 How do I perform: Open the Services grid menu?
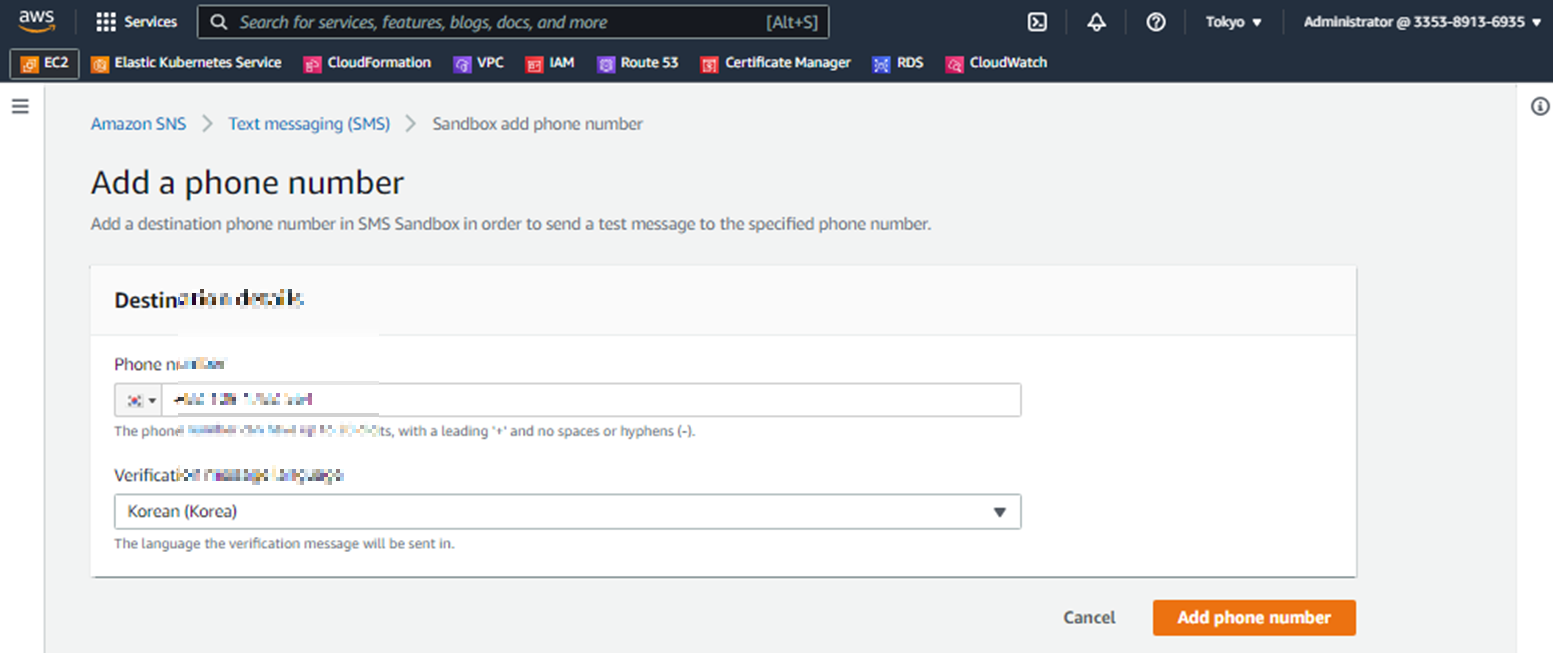tap(136, 22)
